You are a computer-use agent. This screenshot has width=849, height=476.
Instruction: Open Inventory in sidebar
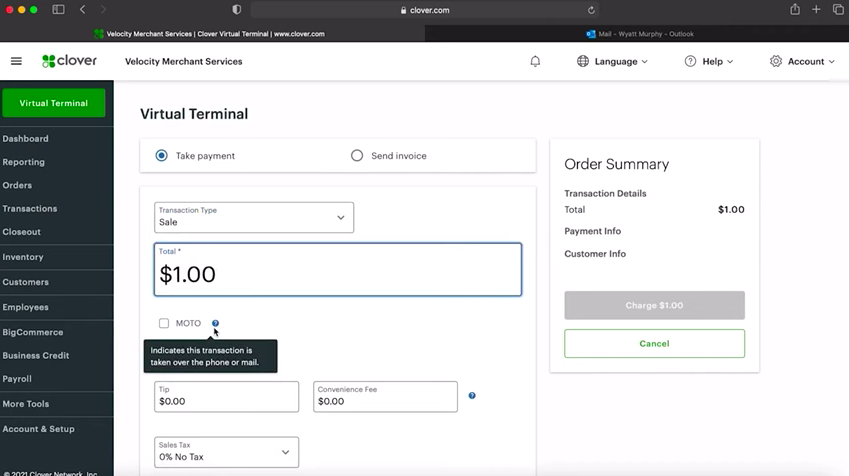pyautogui.click(x=23, y=257)
